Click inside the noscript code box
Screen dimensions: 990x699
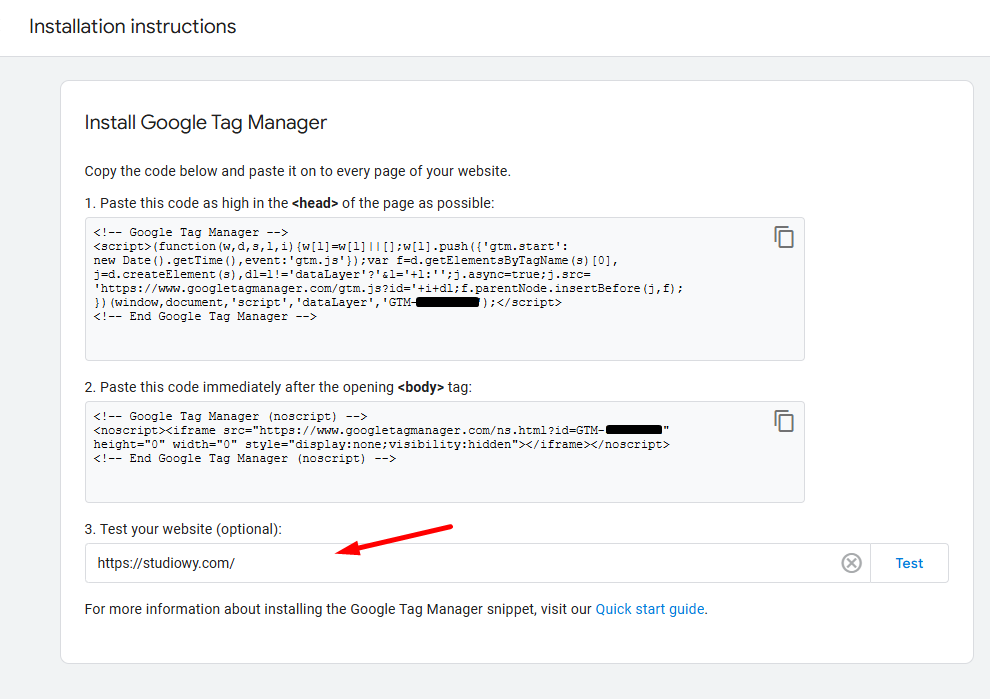444,452
